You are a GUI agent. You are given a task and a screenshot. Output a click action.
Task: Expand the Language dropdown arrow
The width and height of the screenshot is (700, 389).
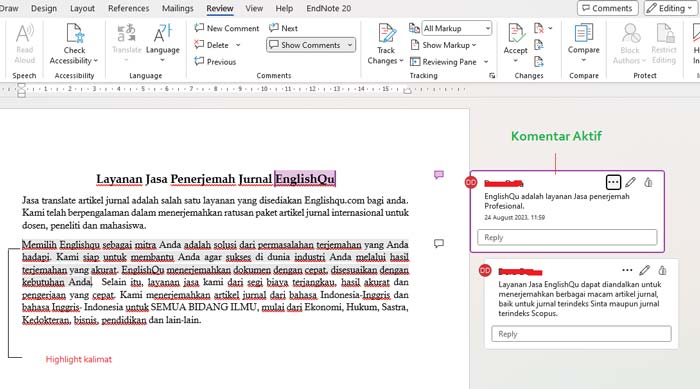162,60
